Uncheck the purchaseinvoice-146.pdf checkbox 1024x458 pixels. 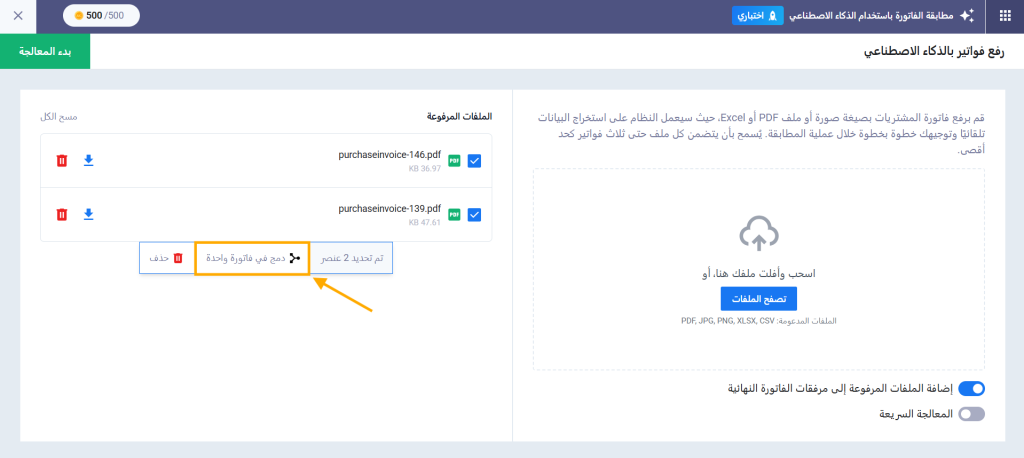pyautogui.click(x=474, y=160)
